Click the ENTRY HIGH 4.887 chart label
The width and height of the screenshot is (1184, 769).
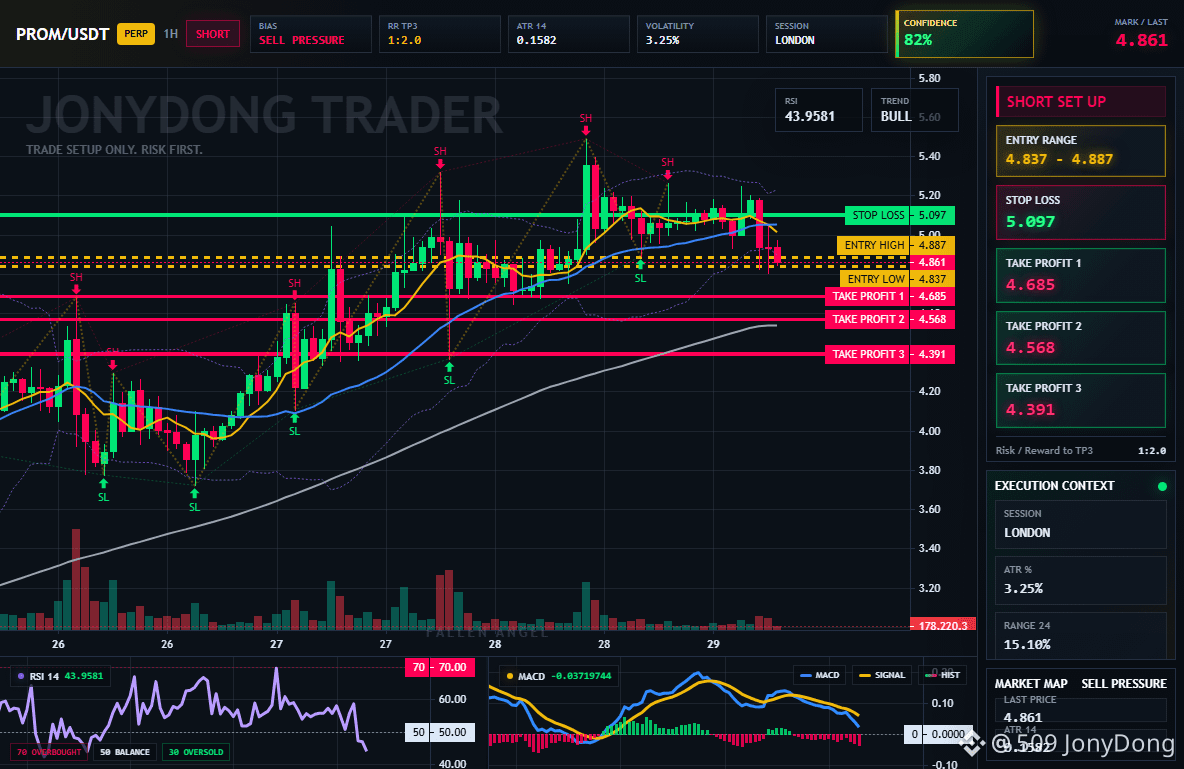896,246
